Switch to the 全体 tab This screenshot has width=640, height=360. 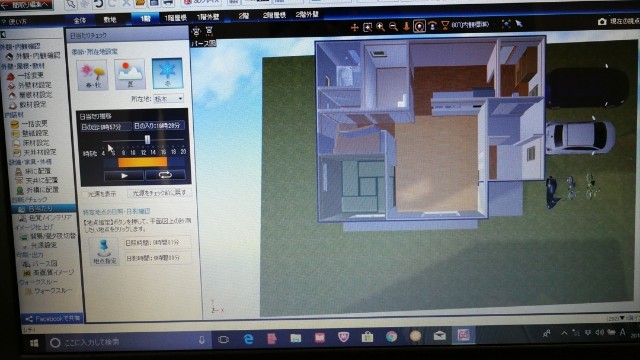click(x=80, y=20)
